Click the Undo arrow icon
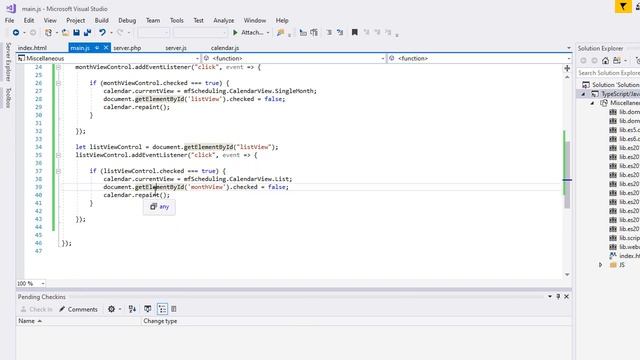This screenshot has height=360, width=640. [x=102, y=32]
